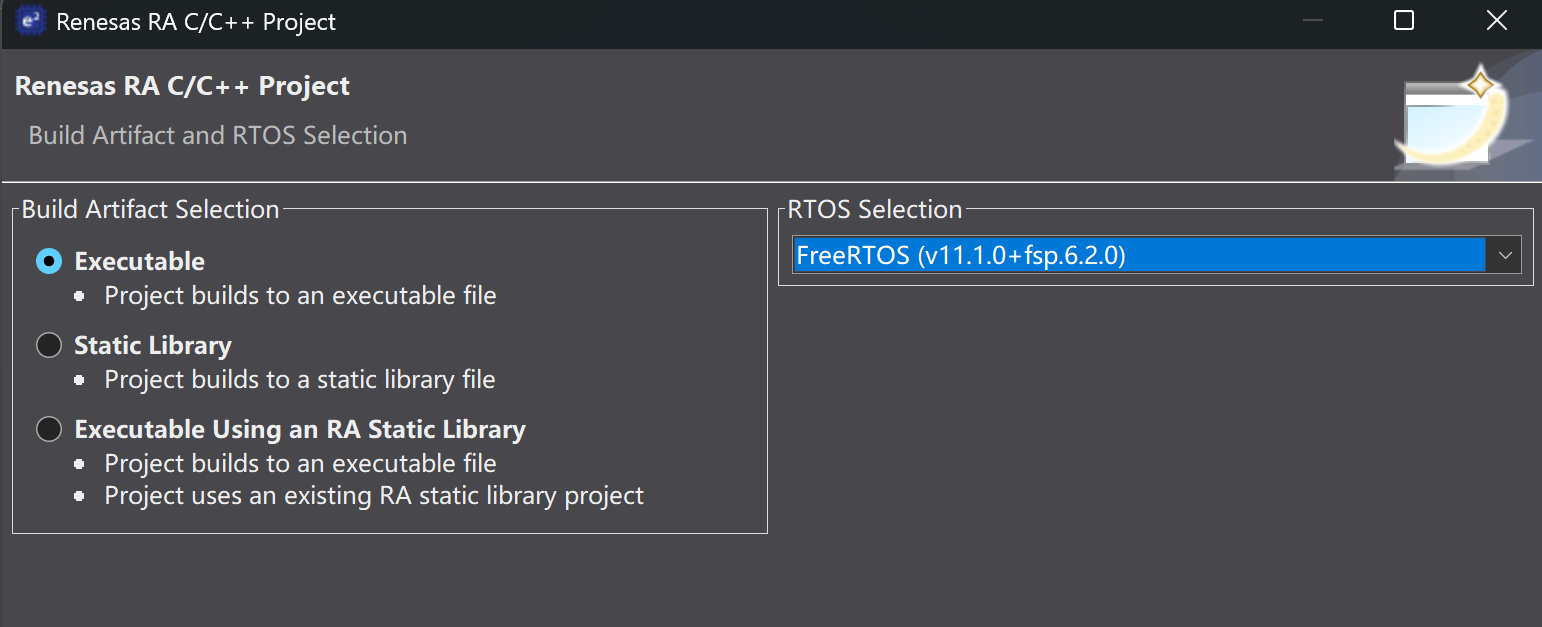Expand the RTOS Selection dropdown arrow
Image resolution: width=1542 pixels, height=627 pixels.
[1504, 256]
